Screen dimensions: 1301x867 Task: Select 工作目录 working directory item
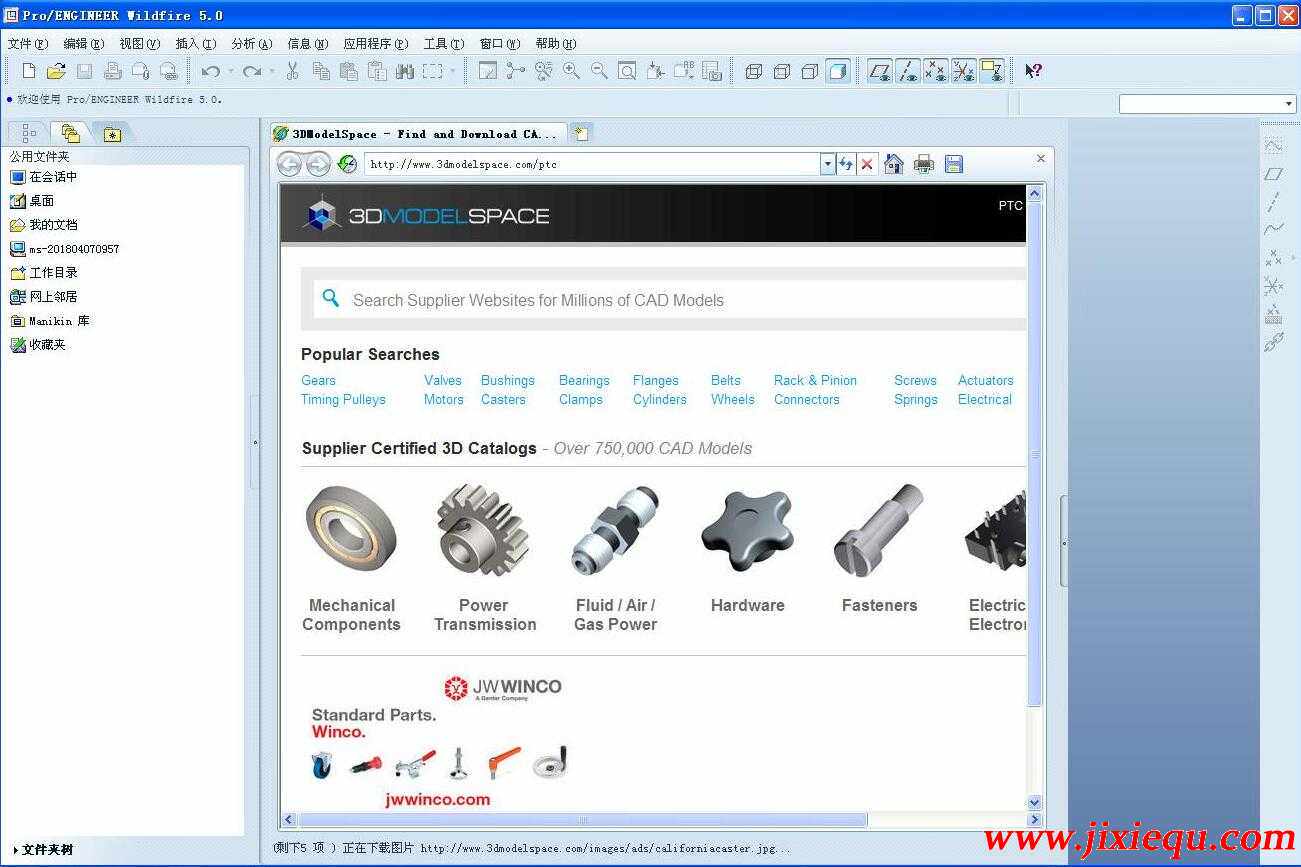(x=44, y=273)
